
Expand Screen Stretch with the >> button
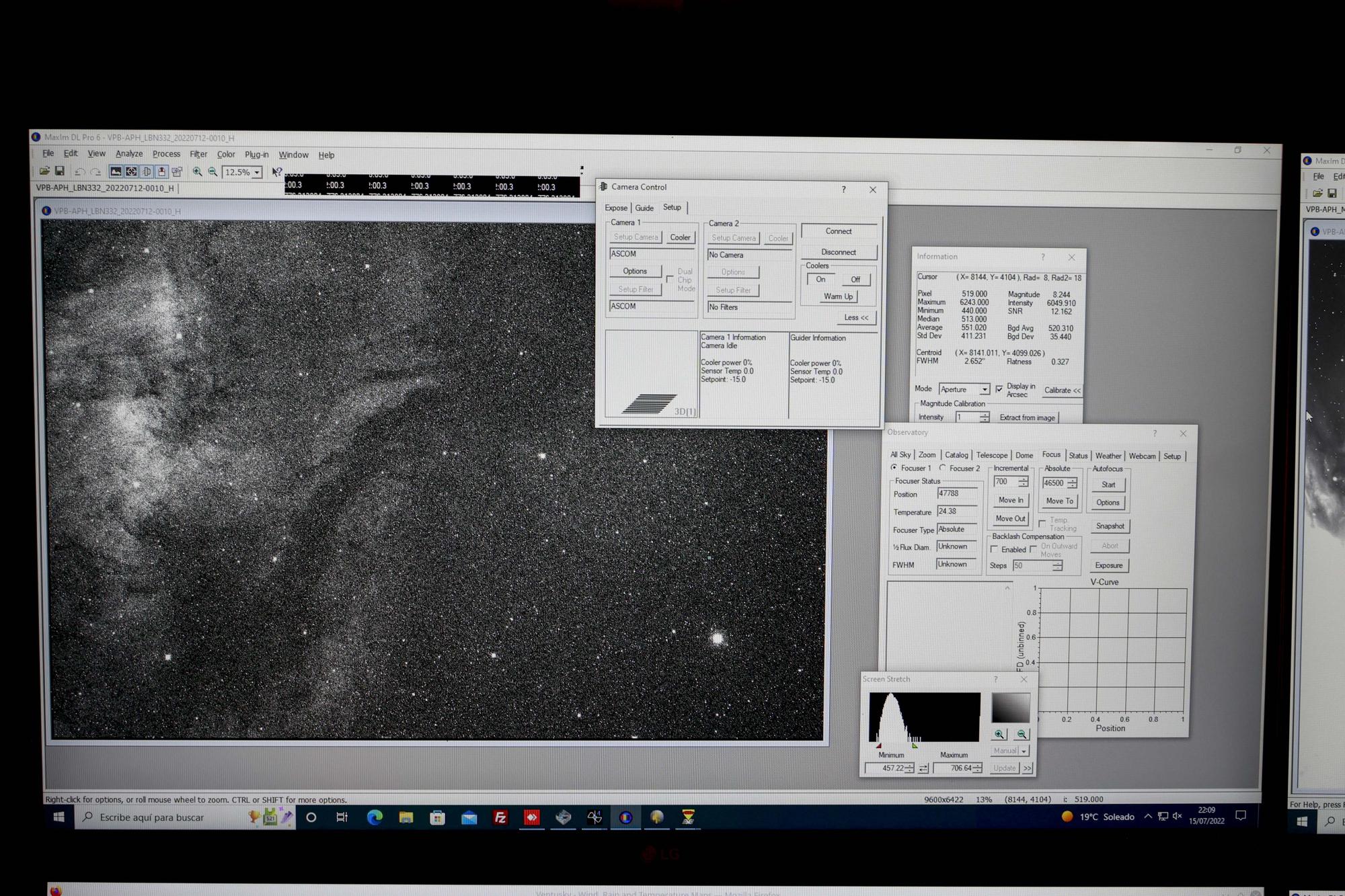(x=1028, y=768)
